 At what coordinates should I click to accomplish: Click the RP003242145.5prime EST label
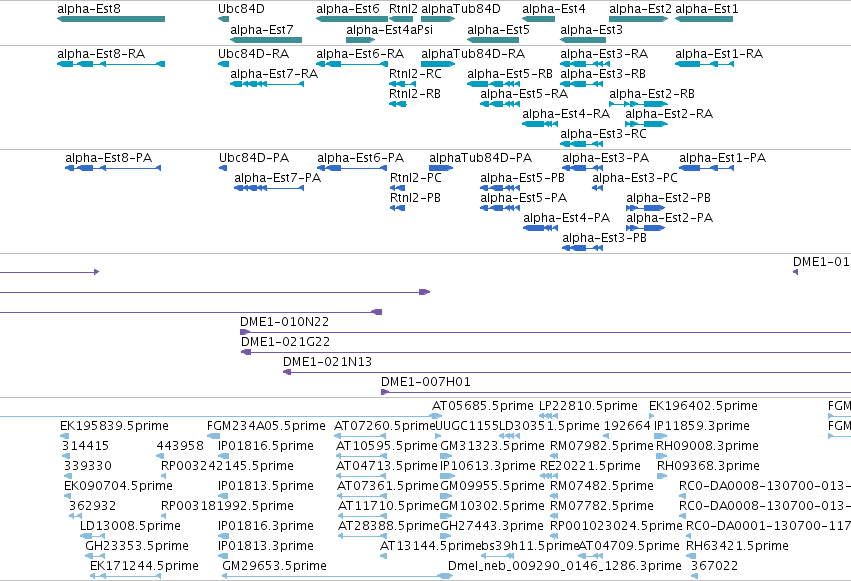pyautogui.click(x=227, y=466)
